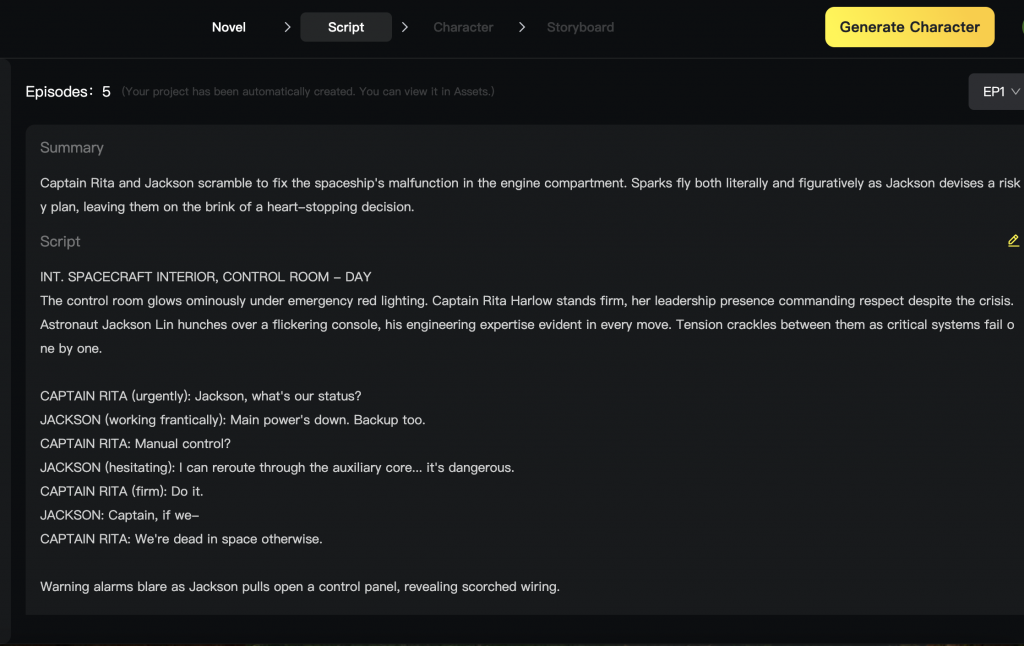
Task: Click the yellow pencil edit script icon
Action: pos(1013,241)
